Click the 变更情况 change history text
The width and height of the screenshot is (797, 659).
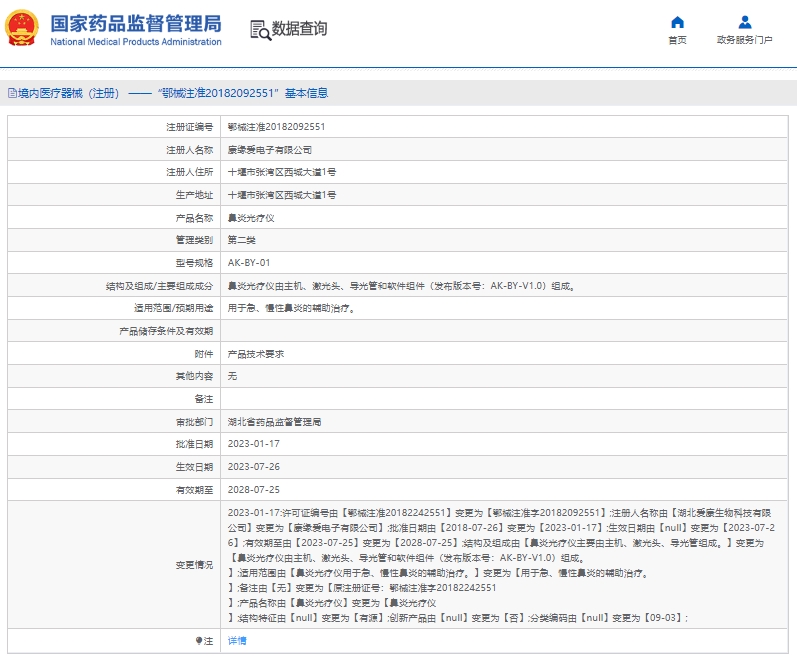coord(501,565)
